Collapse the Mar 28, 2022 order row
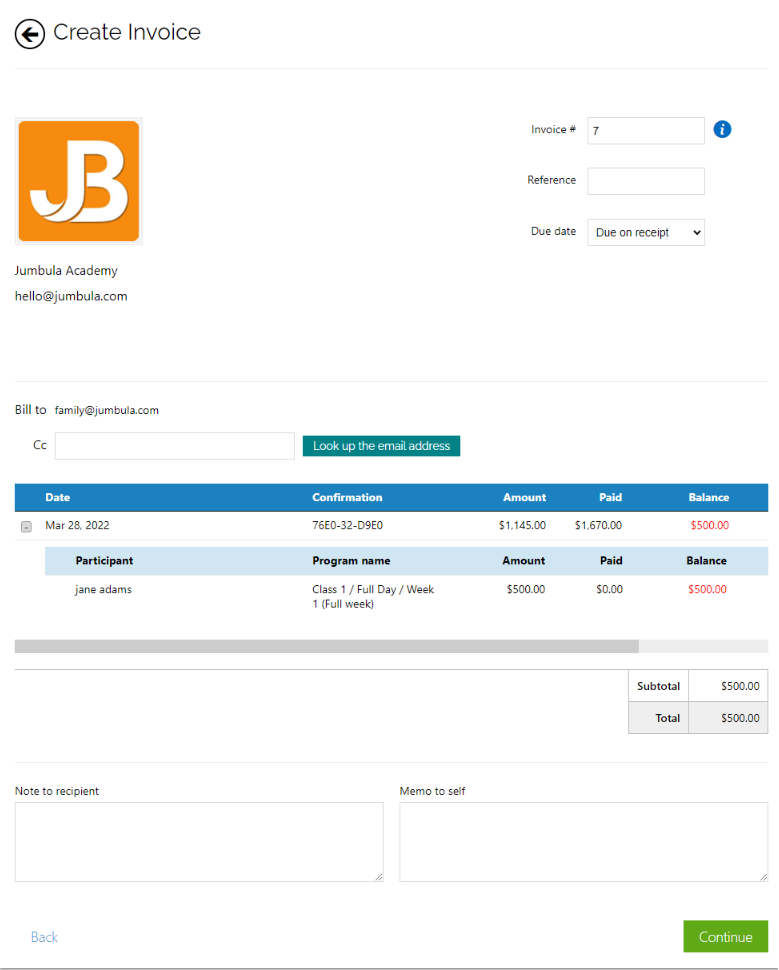 [26, 526]
